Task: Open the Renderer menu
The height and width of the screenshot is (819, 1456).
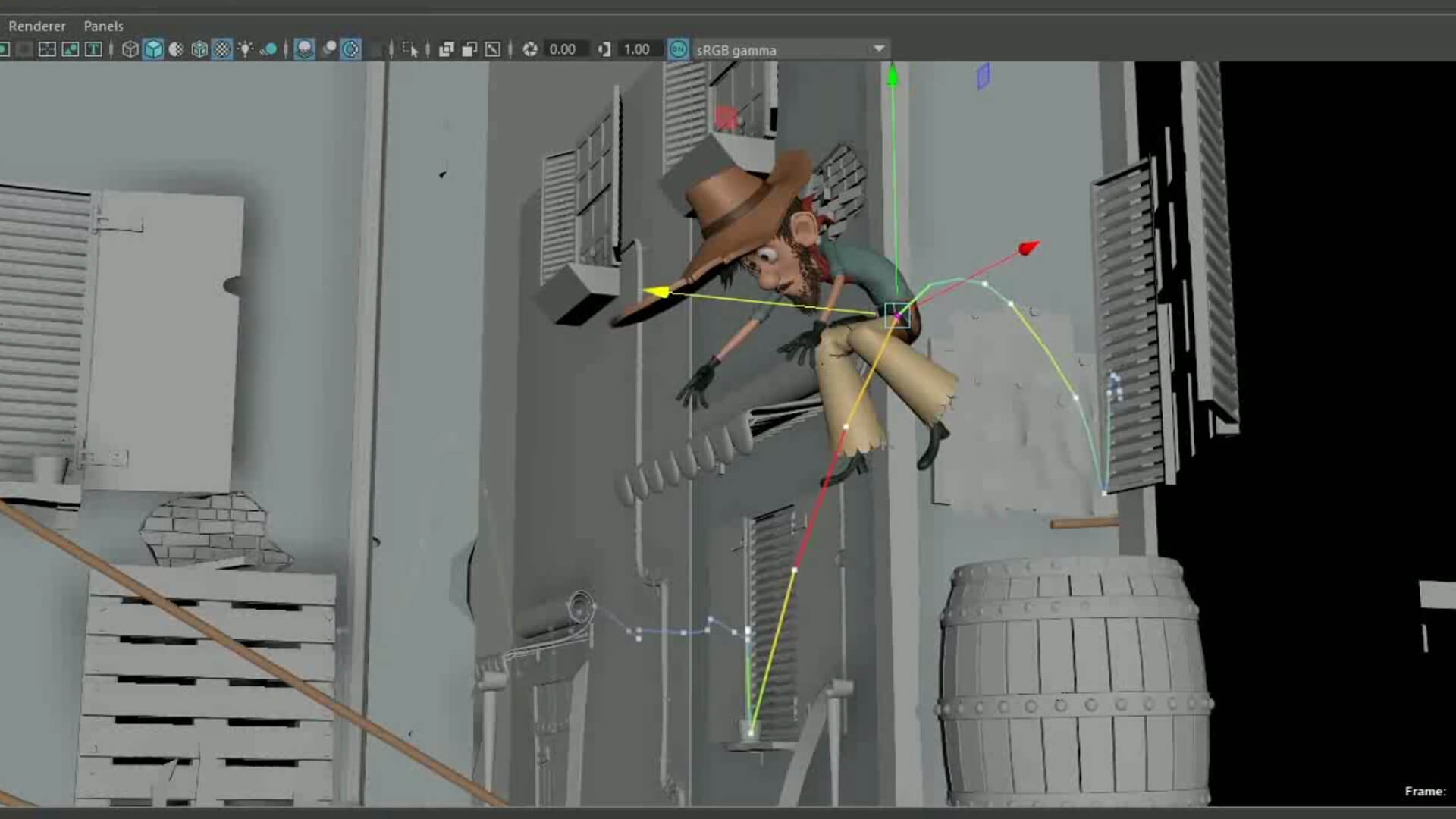Action: coord(37,26)
